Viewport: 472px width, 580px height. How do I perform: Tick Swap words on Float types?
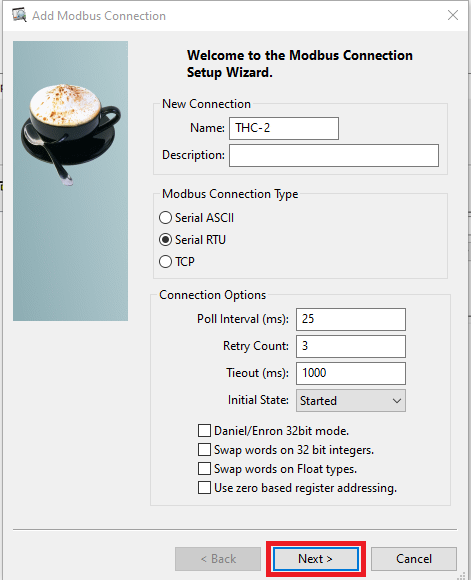coord(205,469)
